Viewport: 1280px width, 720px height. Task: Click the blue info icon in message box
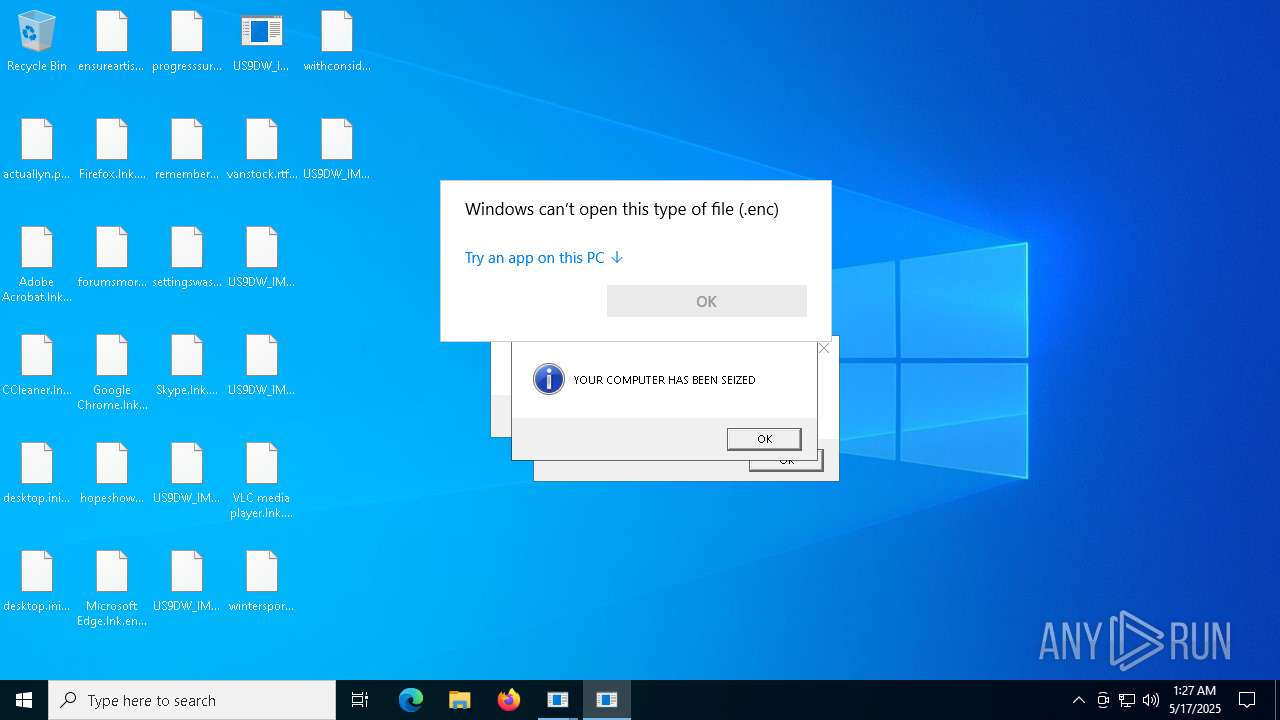548,379
